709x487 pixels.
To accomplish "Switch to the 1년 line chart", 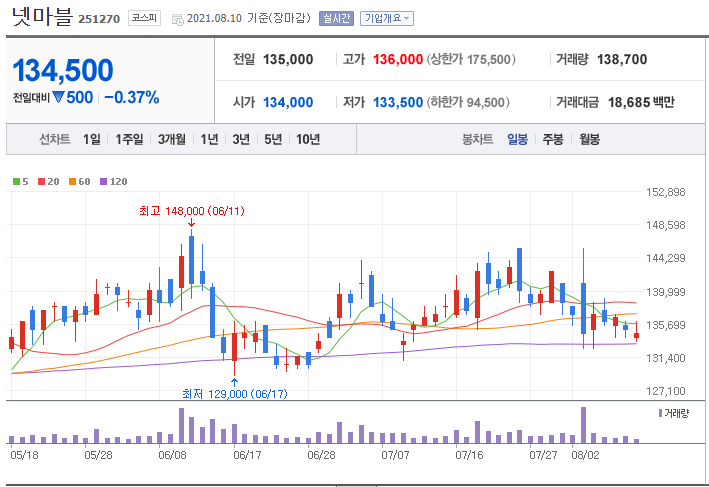I will 209,139.
